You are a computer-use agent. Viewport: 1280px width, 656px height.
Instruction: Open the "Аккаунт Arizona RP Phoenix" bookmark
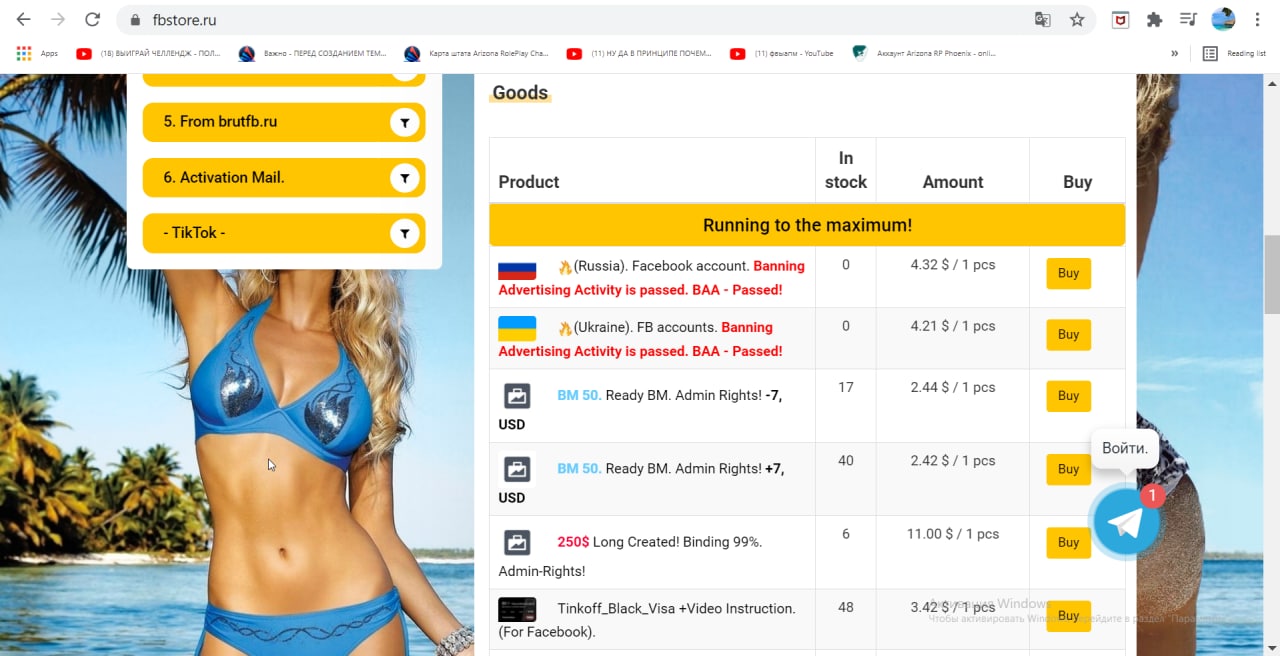click(924, 53)
